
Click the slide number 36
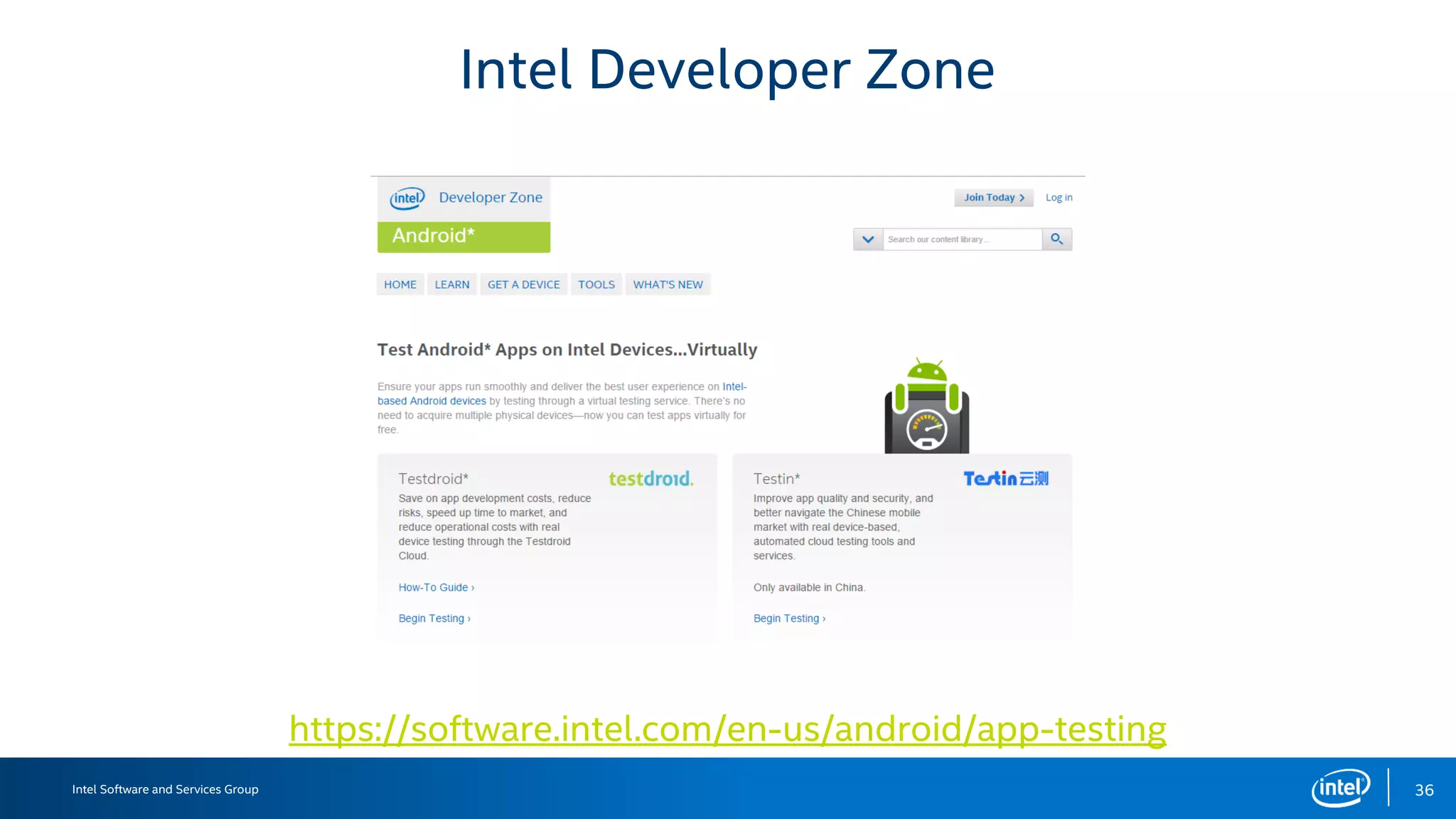[1424, 790]
